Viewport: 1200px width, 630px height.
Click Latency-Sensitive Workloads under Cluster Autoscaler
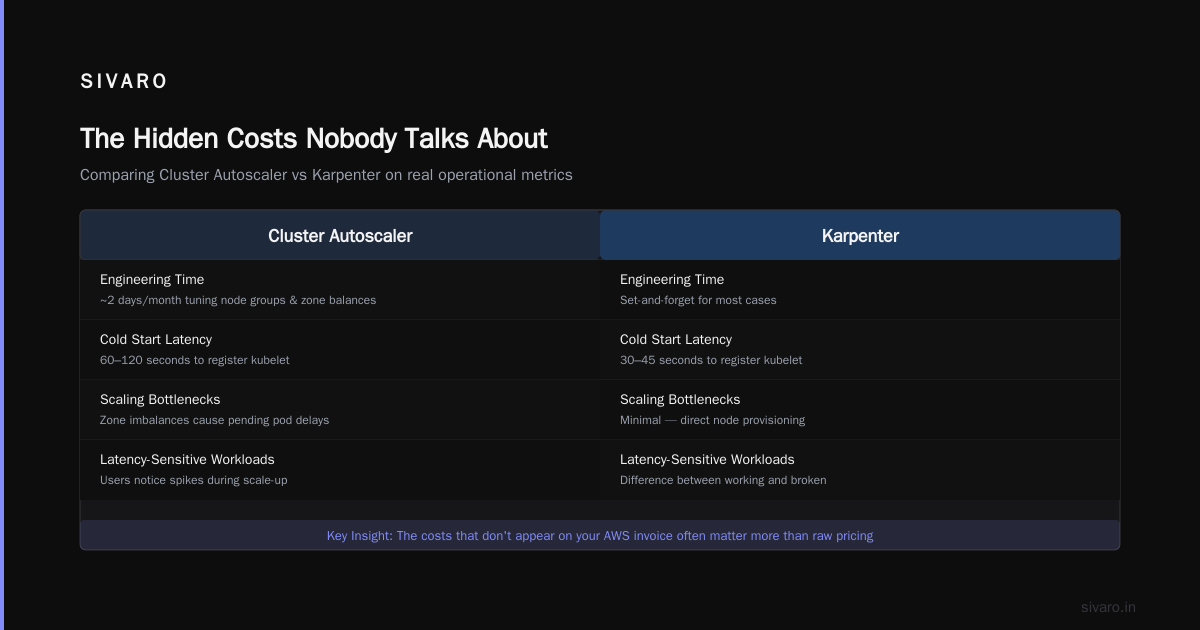coord(187,460)
